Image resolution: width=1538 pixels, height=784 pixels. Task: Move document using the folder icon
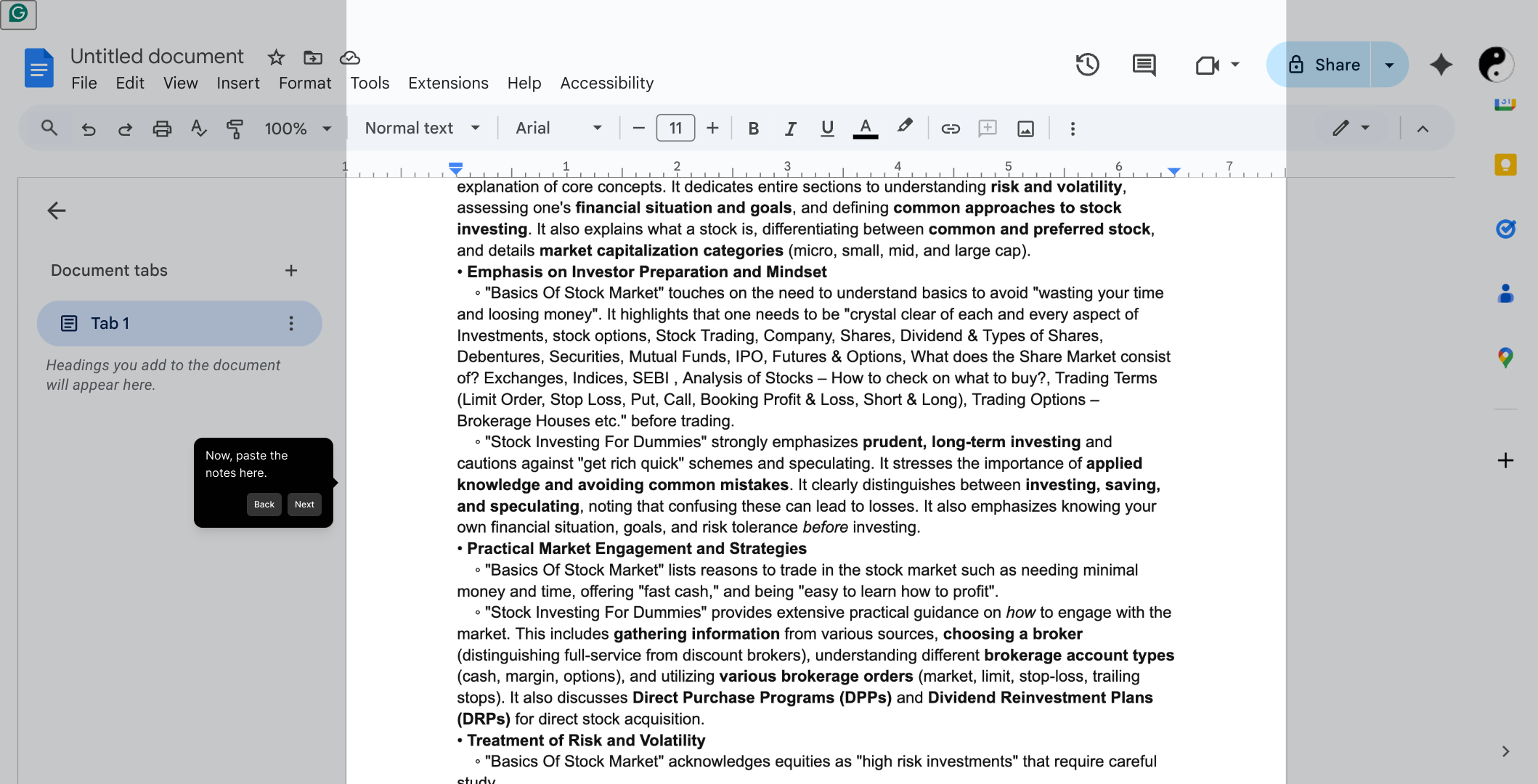click(x=313, y=57)
